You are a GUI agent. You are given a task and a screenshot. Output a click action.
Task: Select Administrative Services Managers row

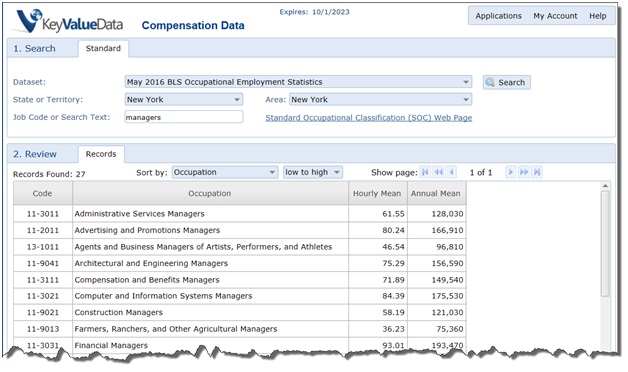point(240,214)
